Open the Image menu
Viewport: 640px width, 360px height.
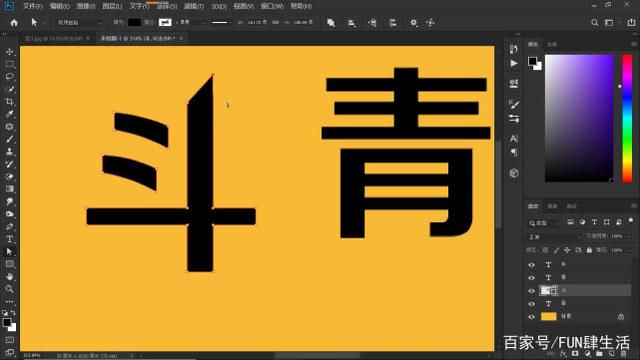tap(86, 6)
